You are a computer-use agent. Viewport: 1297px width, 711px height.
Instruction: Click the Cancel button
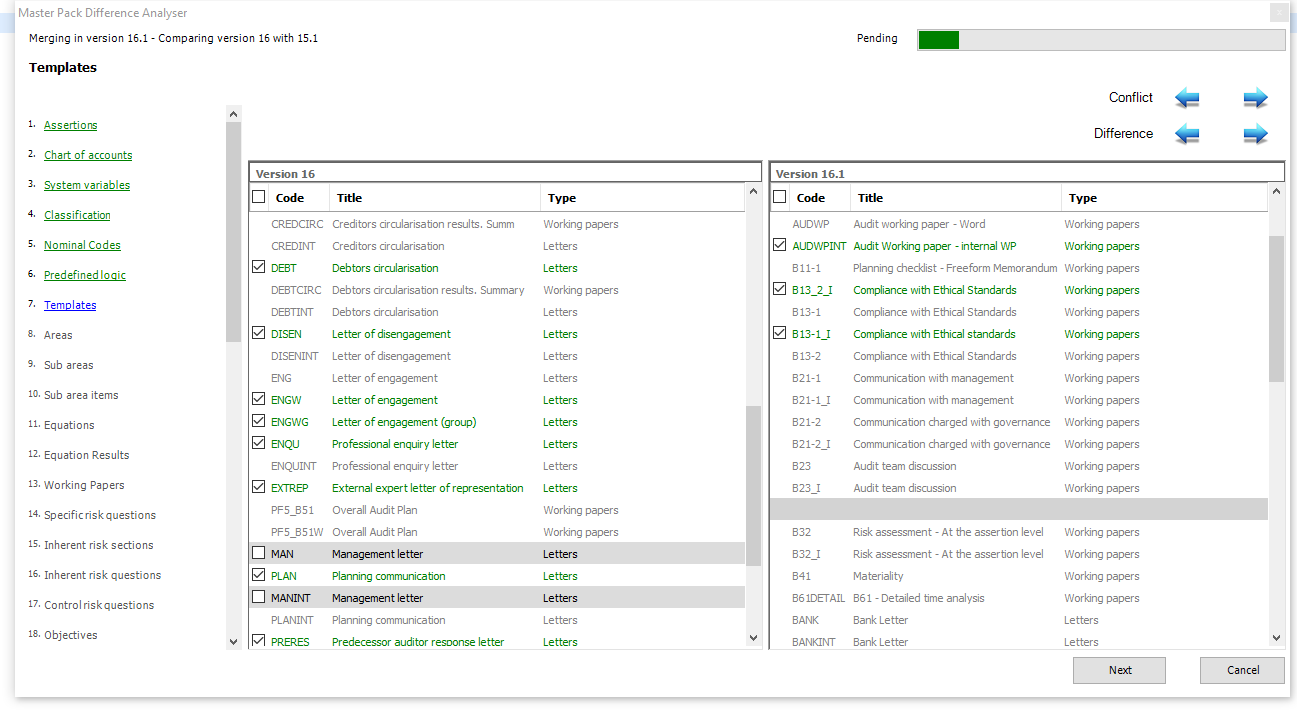pos(1242,670)
